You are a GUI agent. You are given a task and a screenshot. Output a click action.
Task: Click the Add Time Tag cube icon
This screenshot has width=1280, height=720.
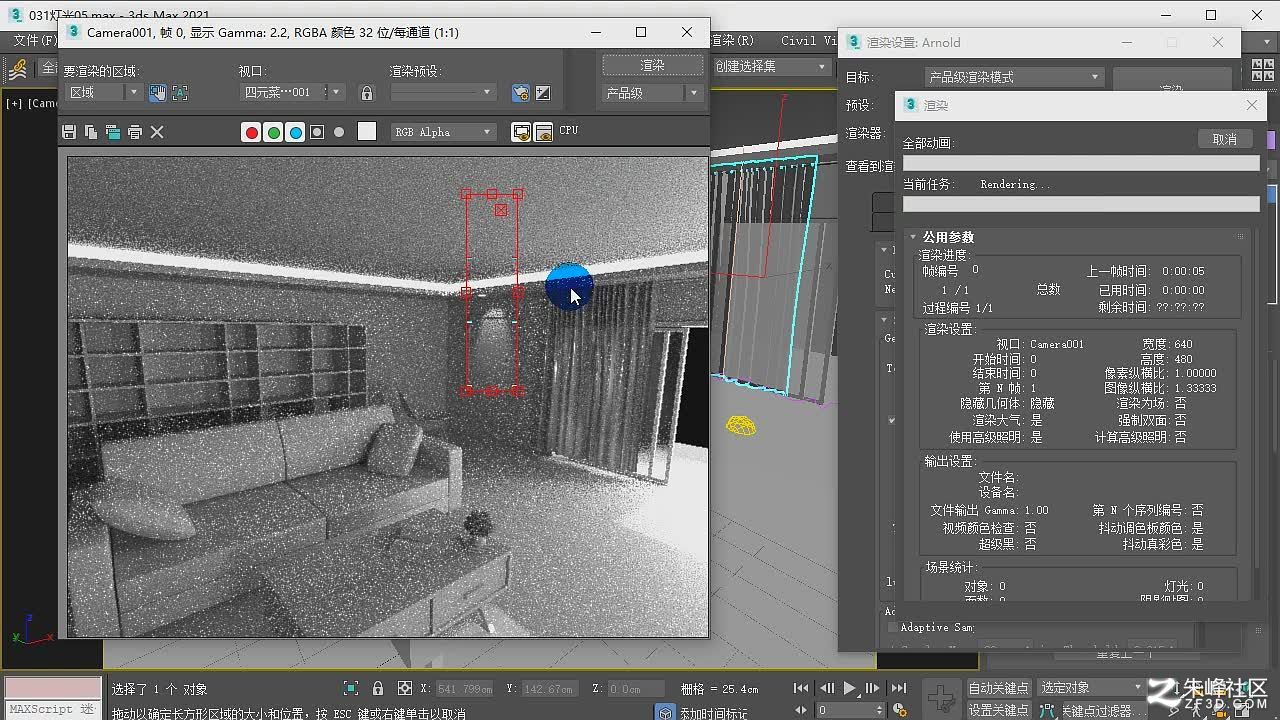[x=665, y=712]
